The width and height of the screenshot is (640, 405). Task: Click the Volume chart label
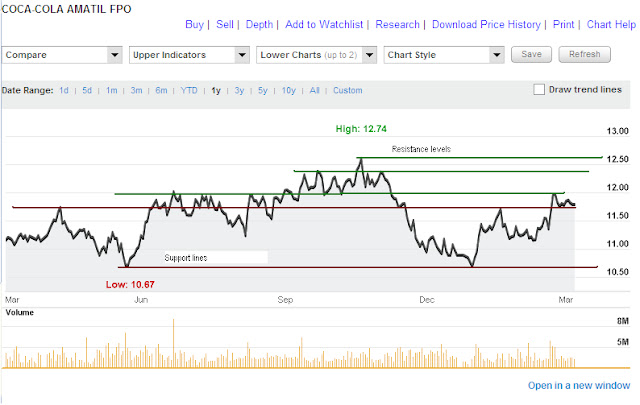tap(20, 312)
